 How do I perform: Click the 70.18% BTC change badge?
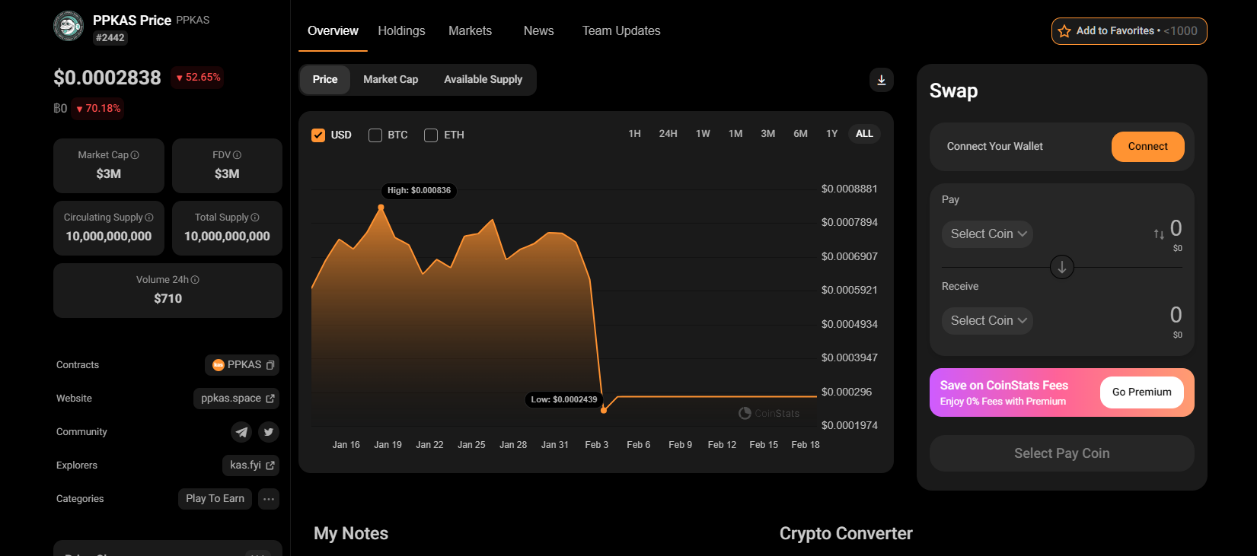point(98,108)
